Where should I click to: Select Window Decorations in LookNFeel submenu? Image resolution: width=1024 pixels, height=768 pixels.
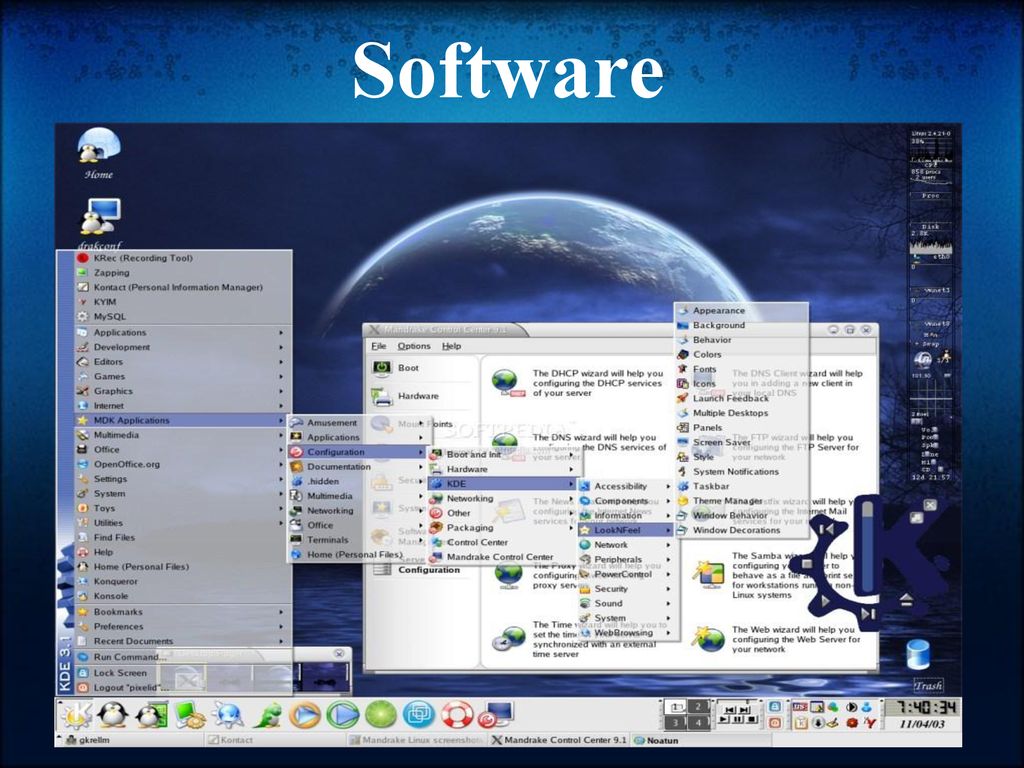[741, 530]
